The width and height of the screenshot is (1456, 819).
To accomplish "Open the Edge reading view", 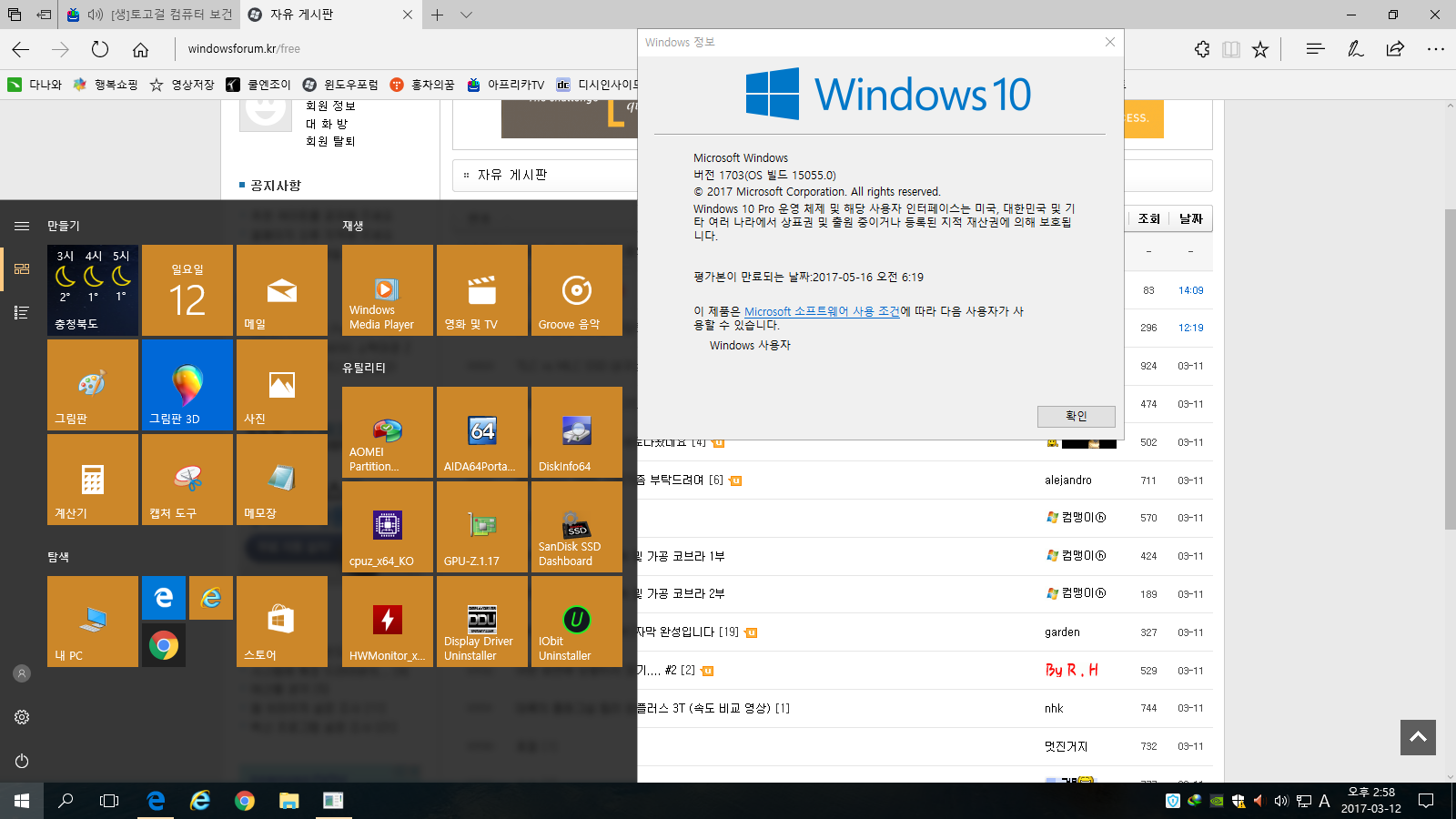I will (x=1231, y=49).
